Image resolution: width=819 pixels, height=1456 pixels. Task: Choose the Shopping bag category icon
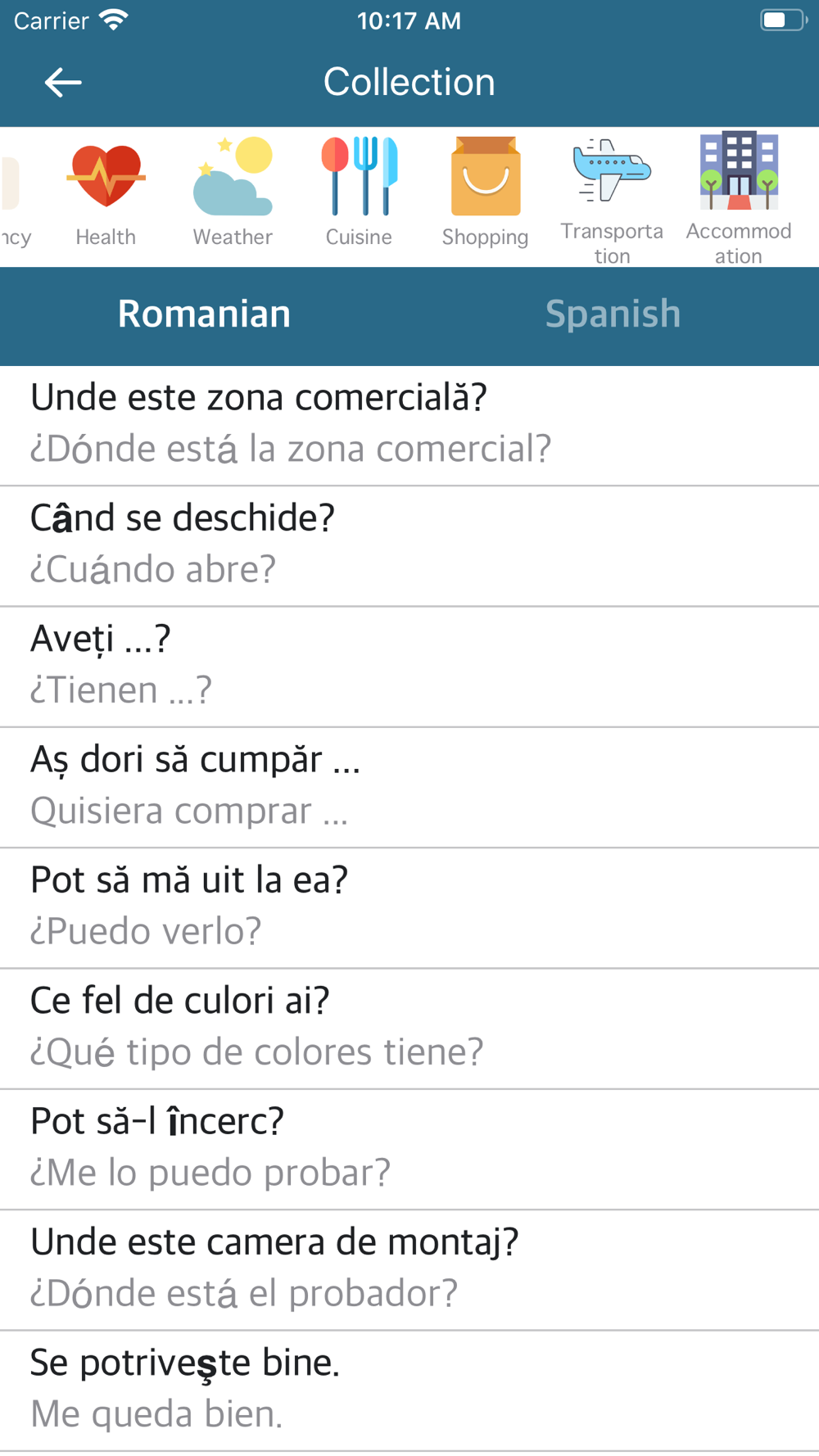click(485, 177)
